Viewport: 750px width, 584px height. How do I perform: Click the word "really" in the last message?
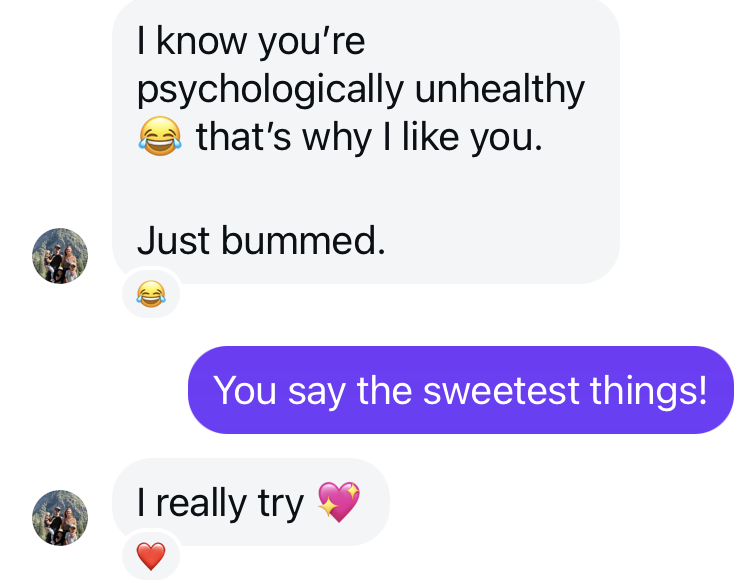coord(200,503)
